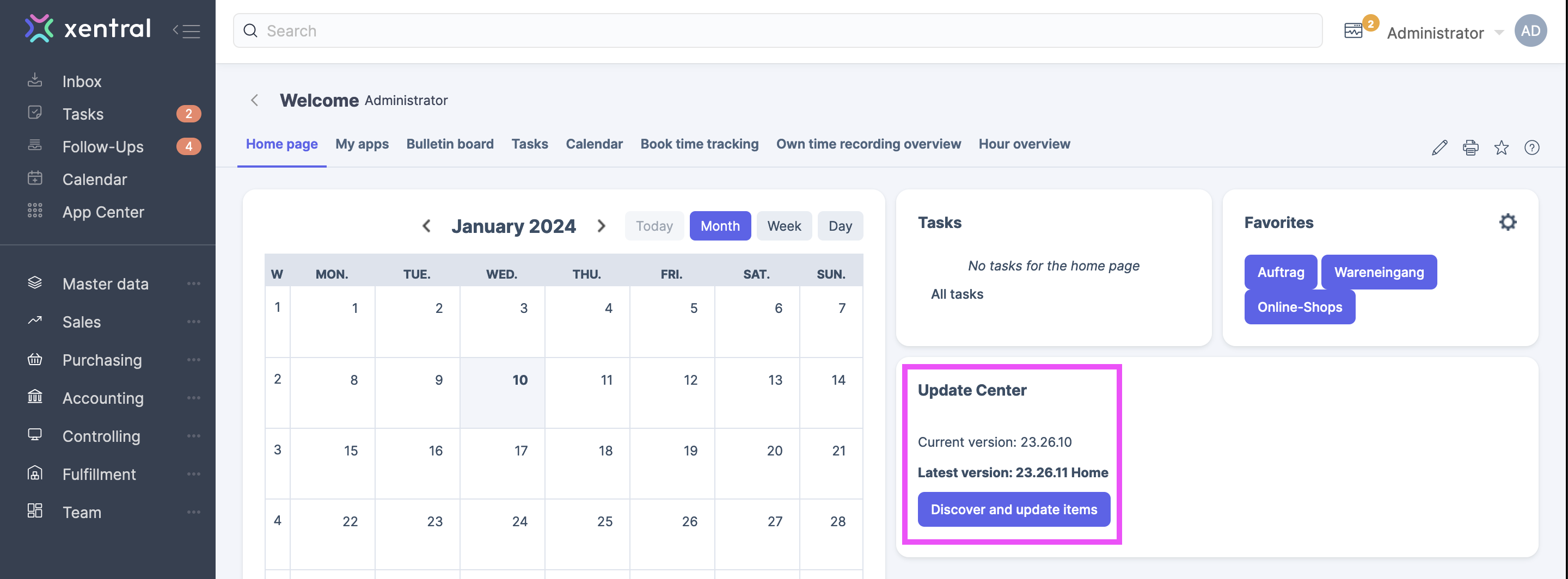
Task: Select January 17 calendar cell
Action: click(x=501, y=464)
